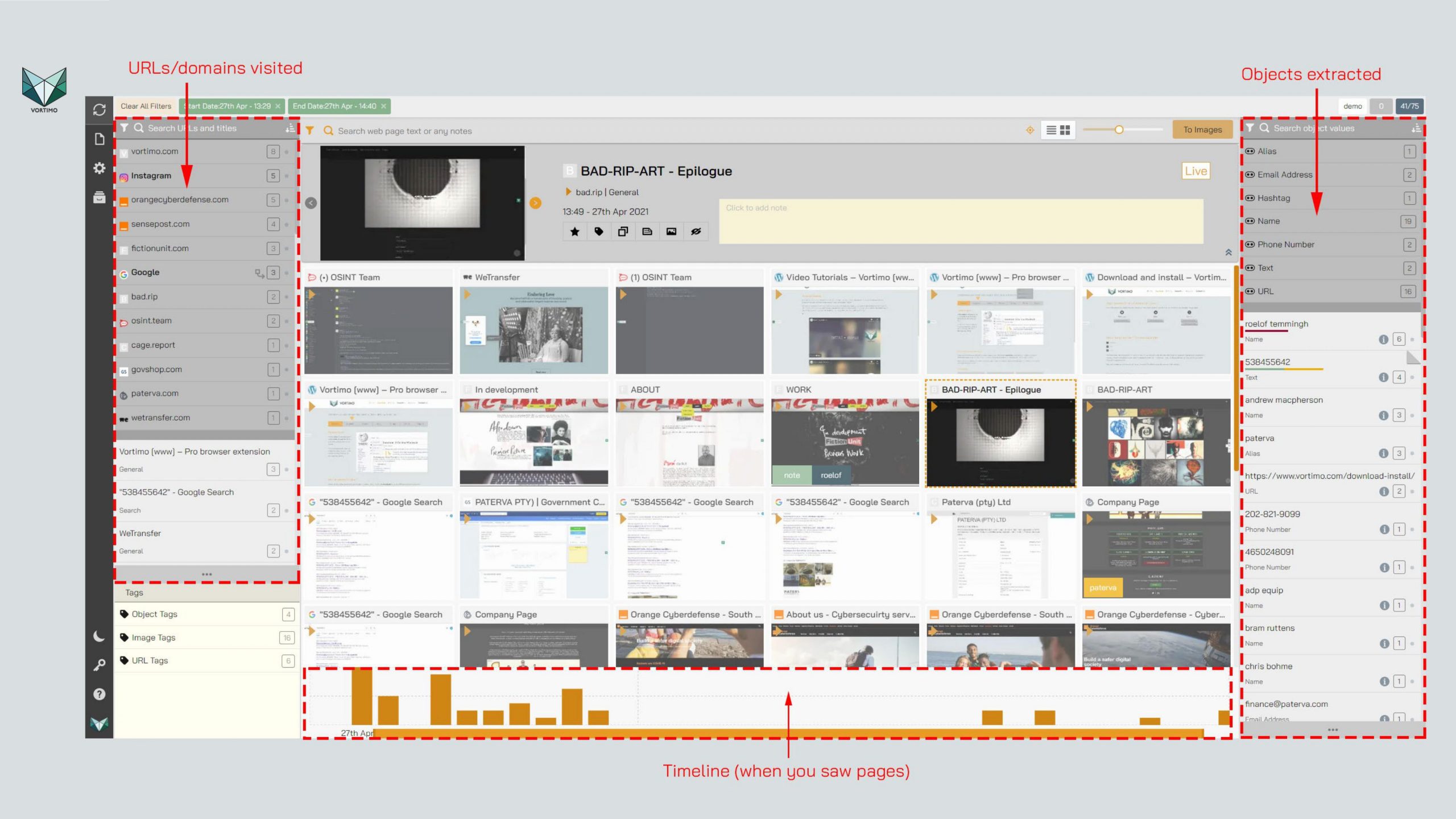The image size is (1456, 819).
Task: Select the sensepost.com domain row
Action: (x=206, y=224)
